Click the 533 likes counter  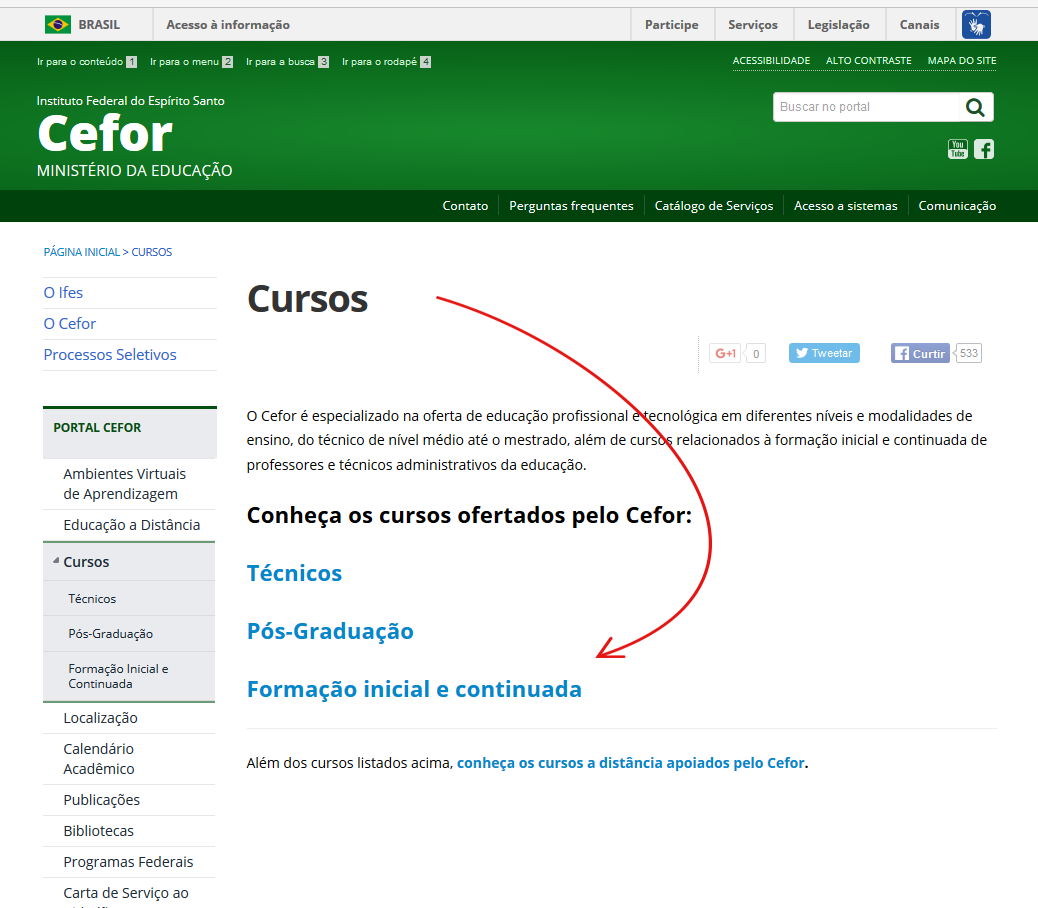[x=968, y=353]
